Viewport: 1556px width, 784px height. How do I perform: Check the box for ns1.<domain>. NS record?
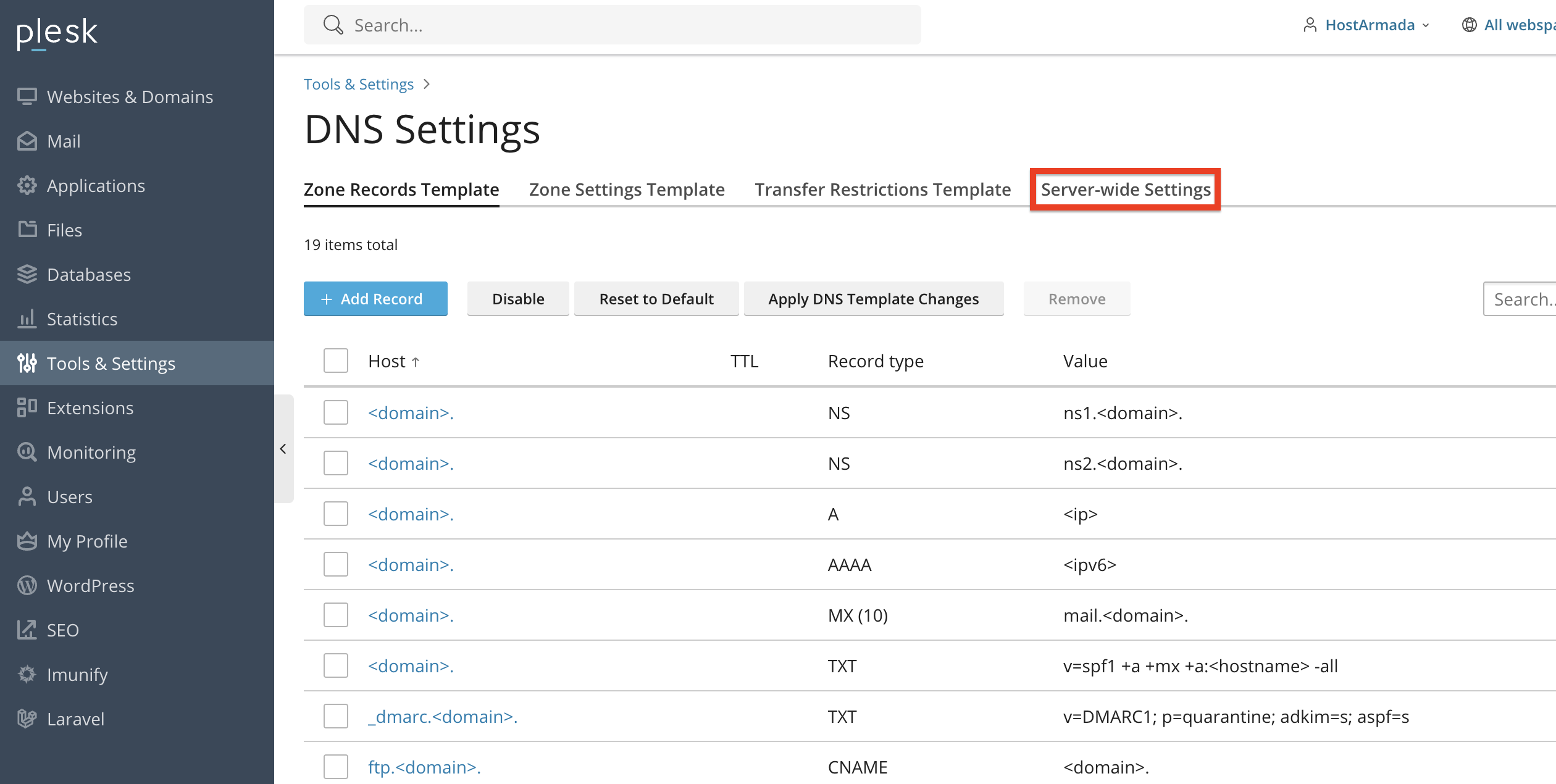336,412
